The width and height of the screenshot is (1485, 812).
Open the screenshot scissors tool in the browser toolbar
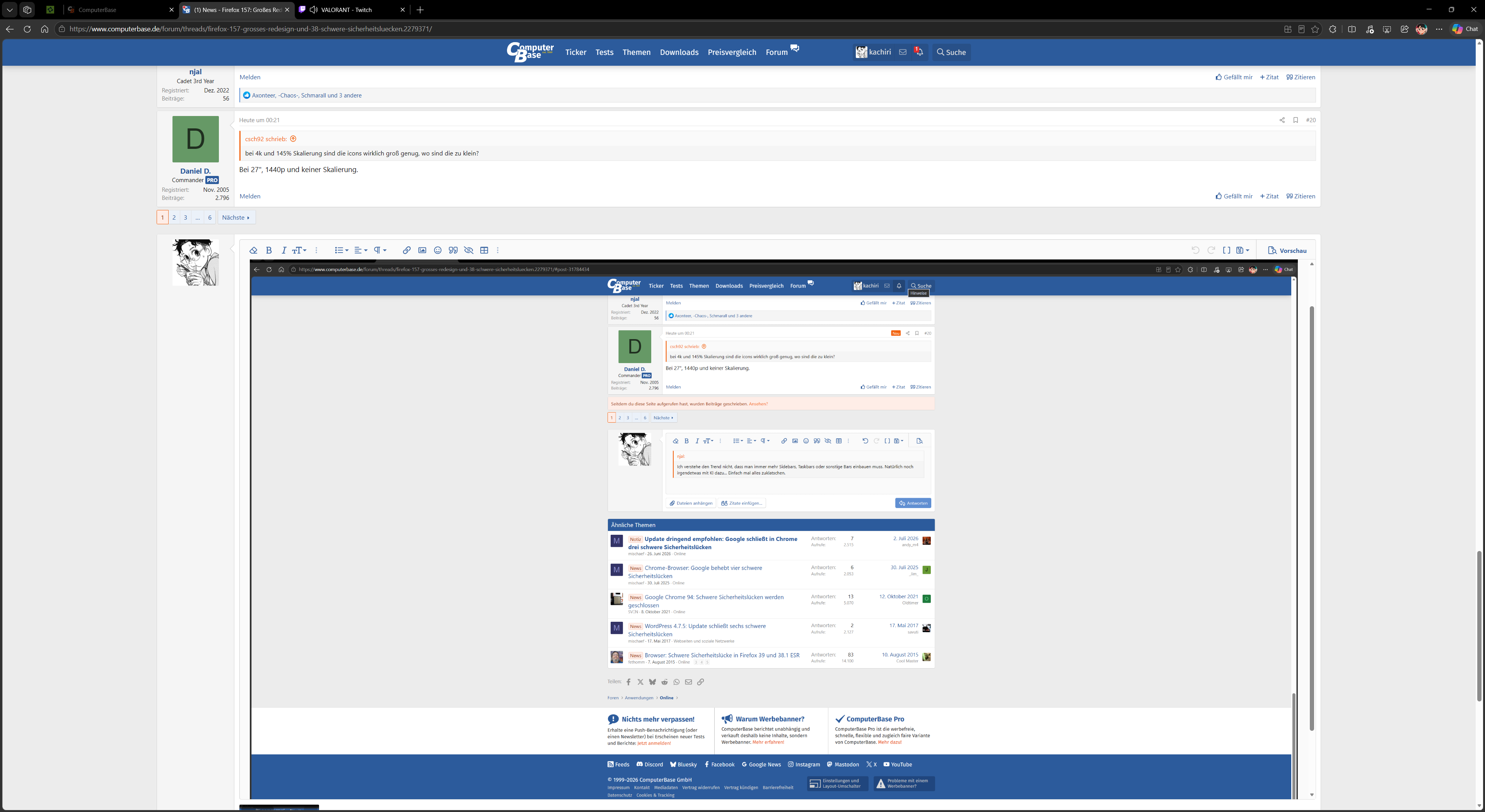point(1387,29)
